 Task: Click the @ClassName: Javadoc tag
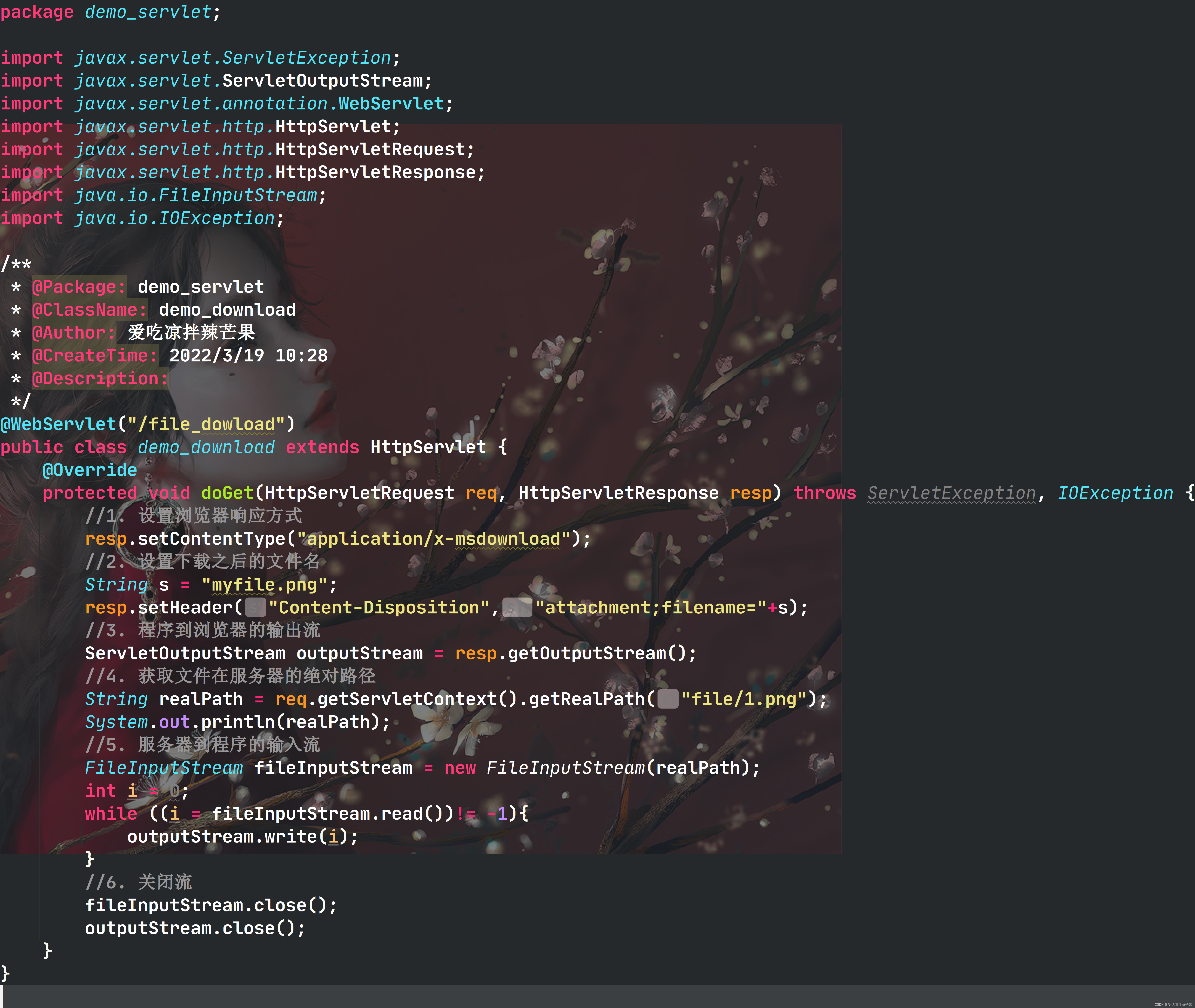[x=90, y=310]
